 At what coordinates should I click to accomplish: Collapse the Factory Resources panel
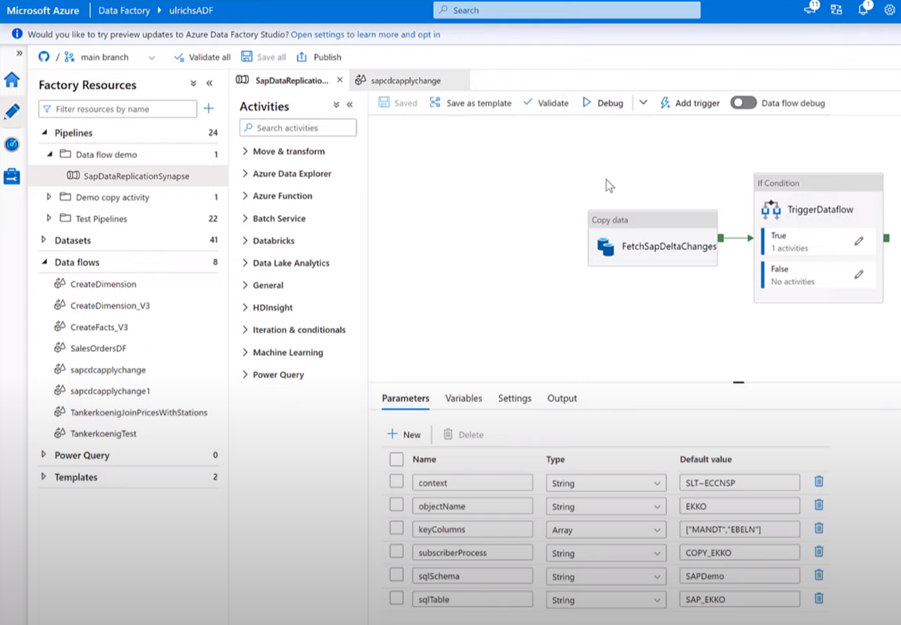pos(210,83)
